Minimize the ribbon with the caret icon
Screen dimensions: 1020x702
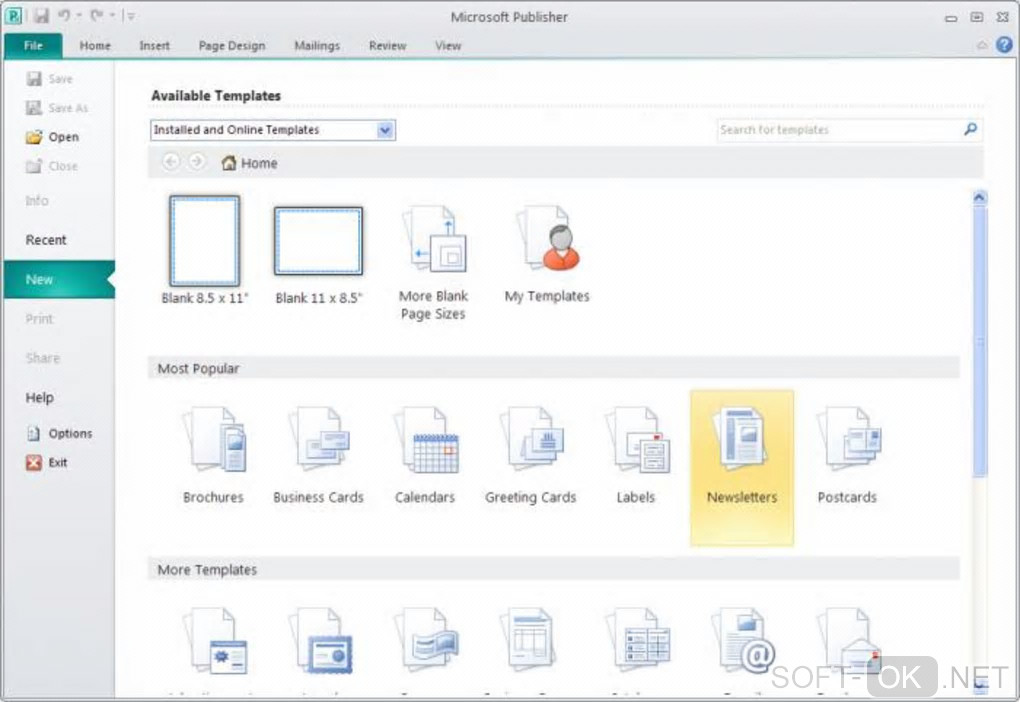(x=982, y=45)
